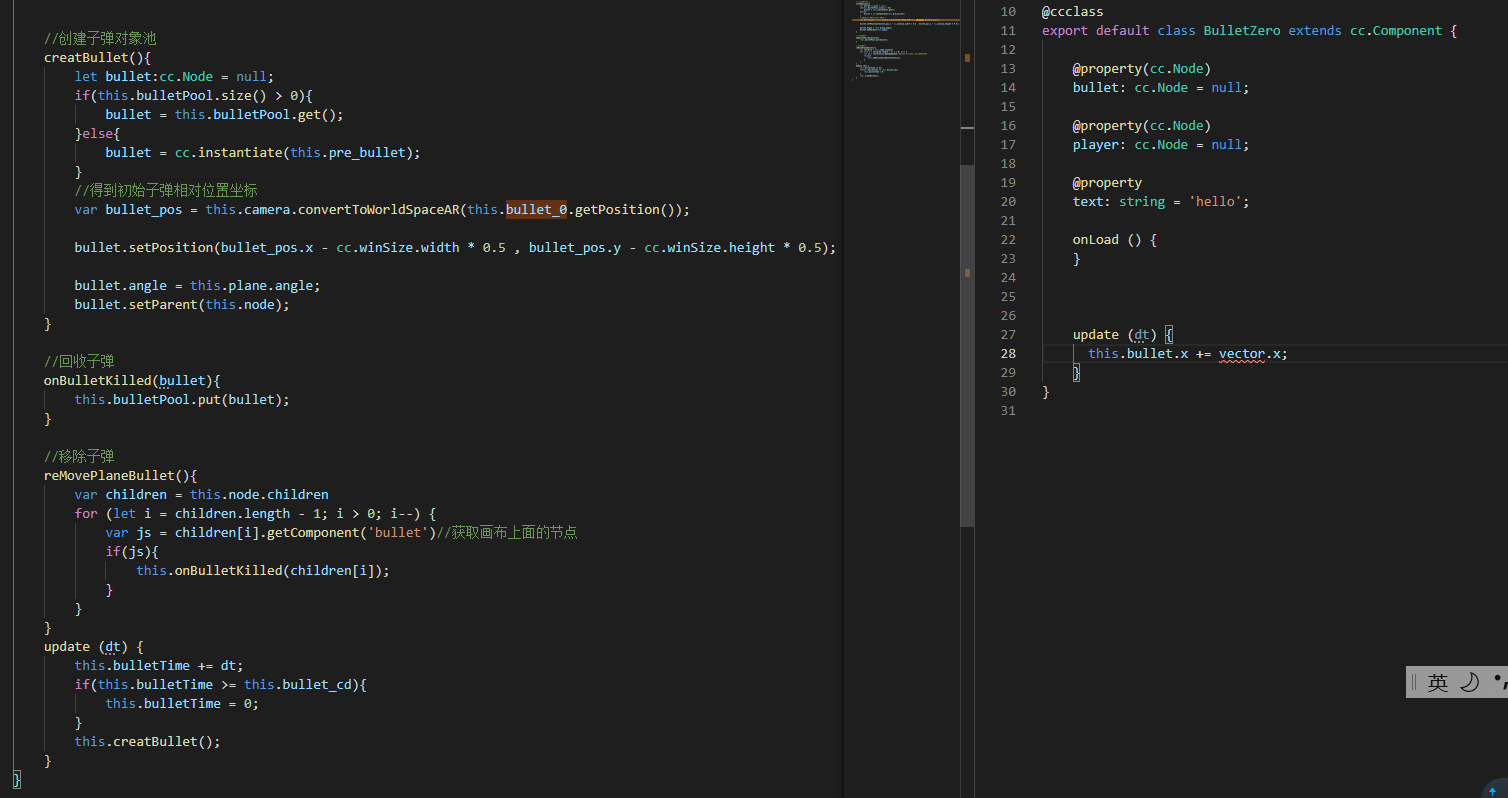Click the getComponent('bullet') call
Viewport: 1508px width, 798px height.
point(351,533)
